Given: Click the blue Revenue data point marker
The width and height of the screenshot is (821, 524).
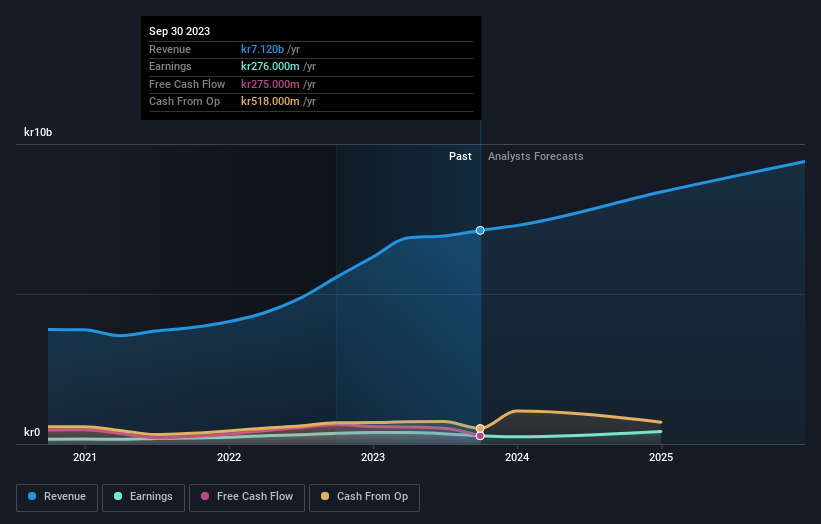Looking at the screenshot, I should 480,230.
